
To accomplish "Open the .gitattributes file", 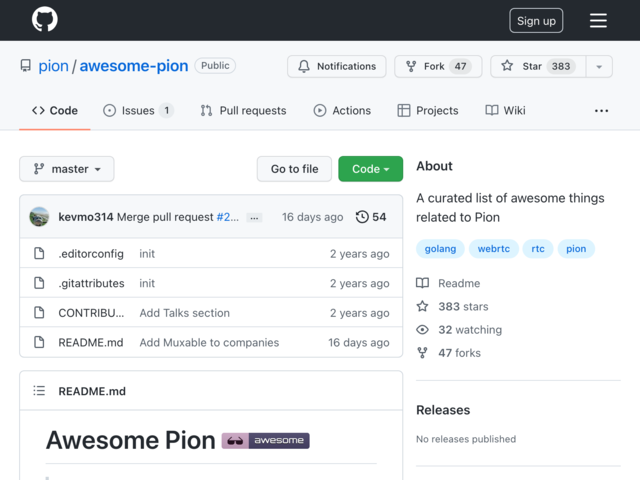I will pyautogui.click(x=91, y=283).
